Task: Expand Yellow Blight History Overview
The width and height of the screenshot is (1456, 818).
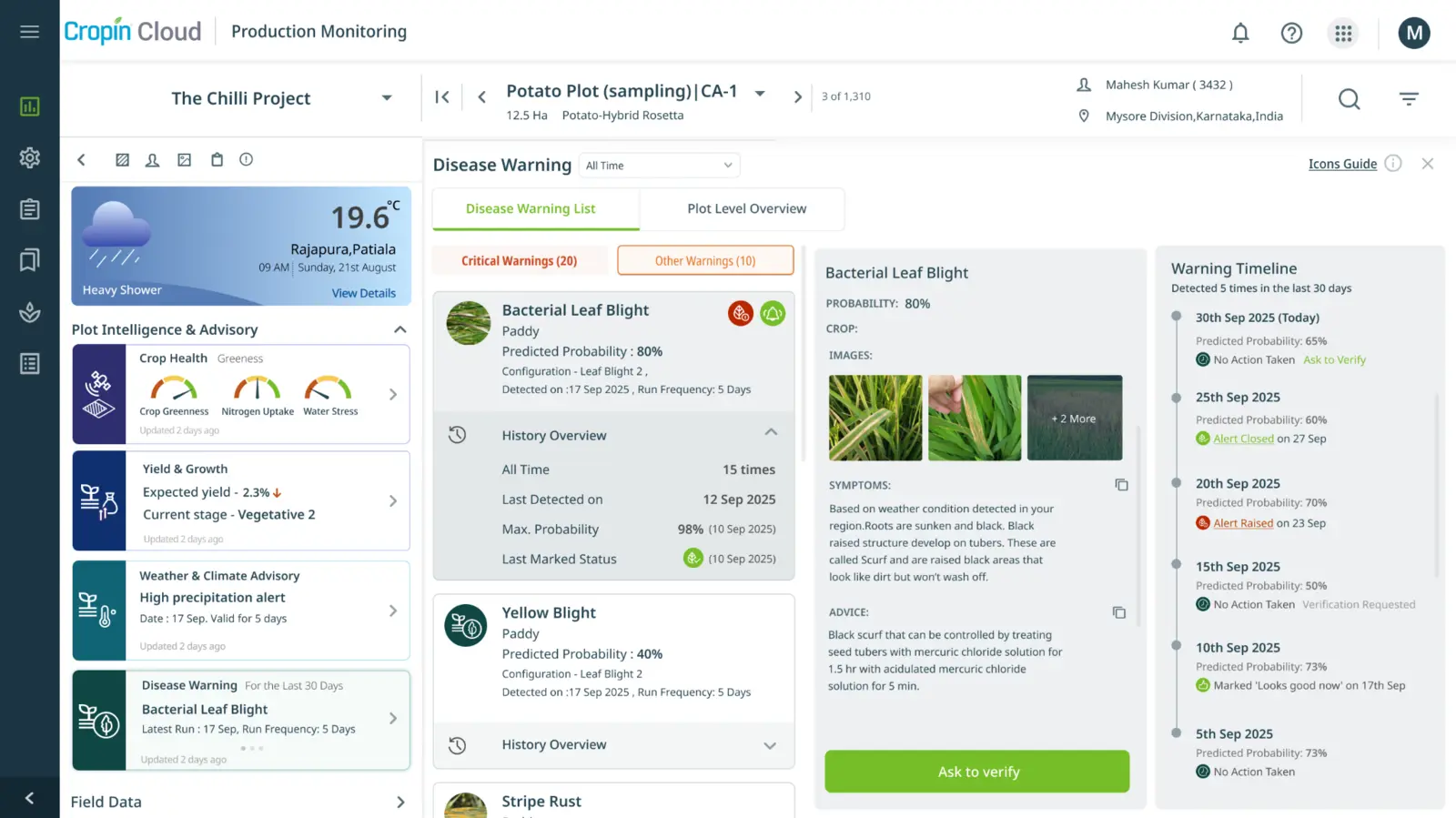Action: [770, 745]
